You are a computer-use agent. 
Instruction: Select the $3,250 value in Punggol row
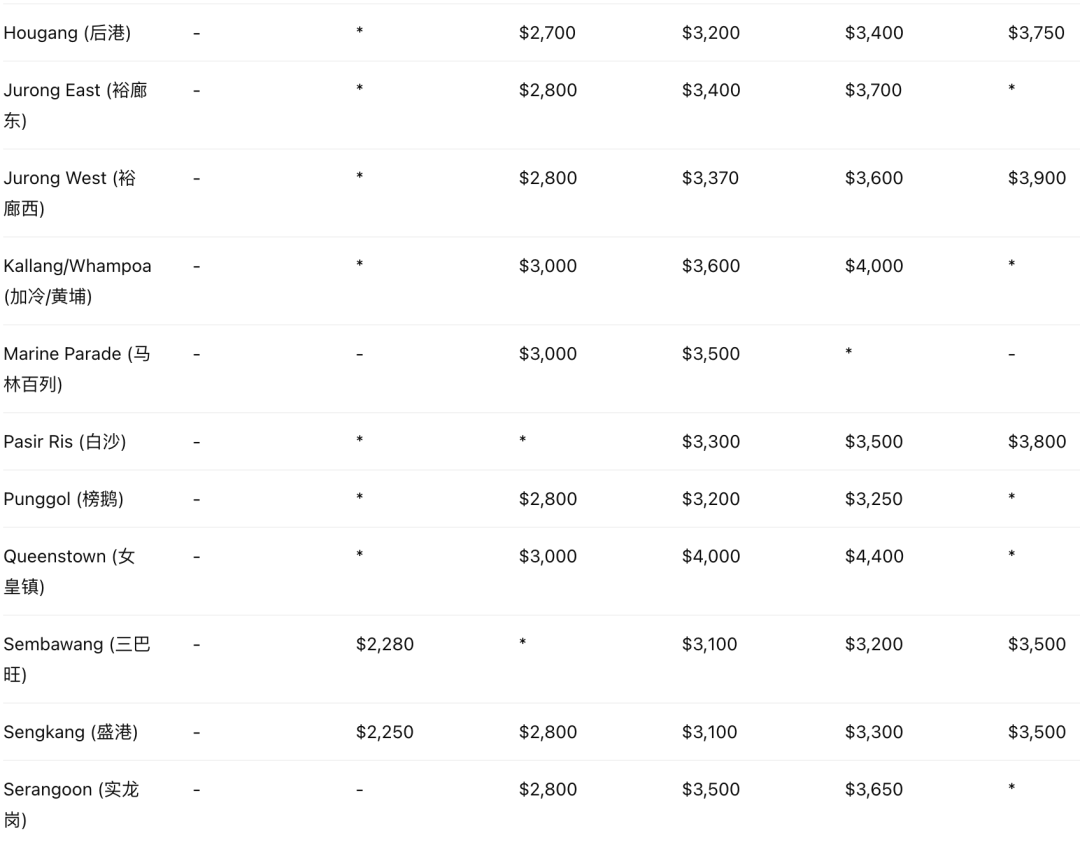tap(873, 499)
